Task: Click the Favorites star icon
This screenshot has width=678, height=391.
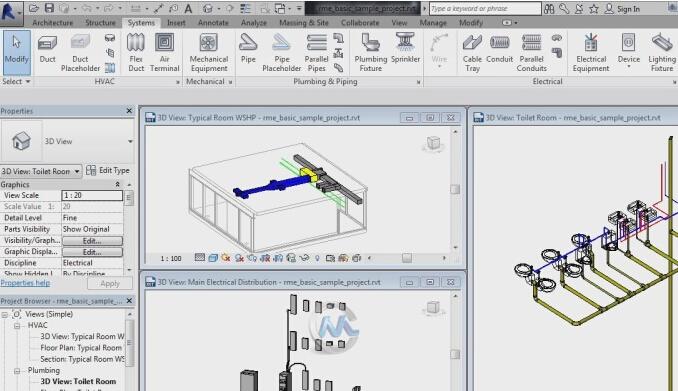Action: [x=594, y=8]
